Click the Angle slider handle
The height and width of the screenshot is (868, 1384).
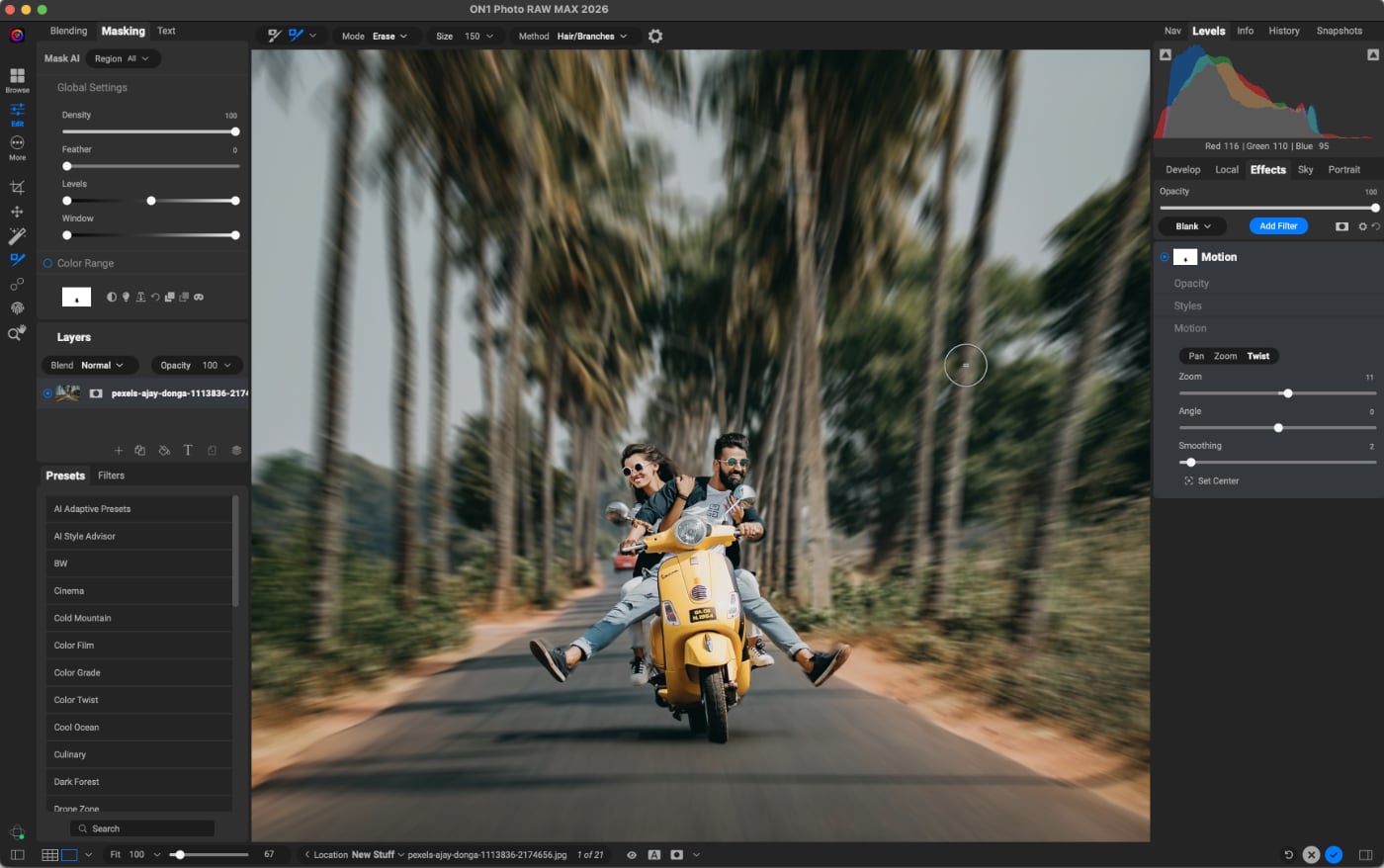pyautogui.click(x=1278, y=428)
